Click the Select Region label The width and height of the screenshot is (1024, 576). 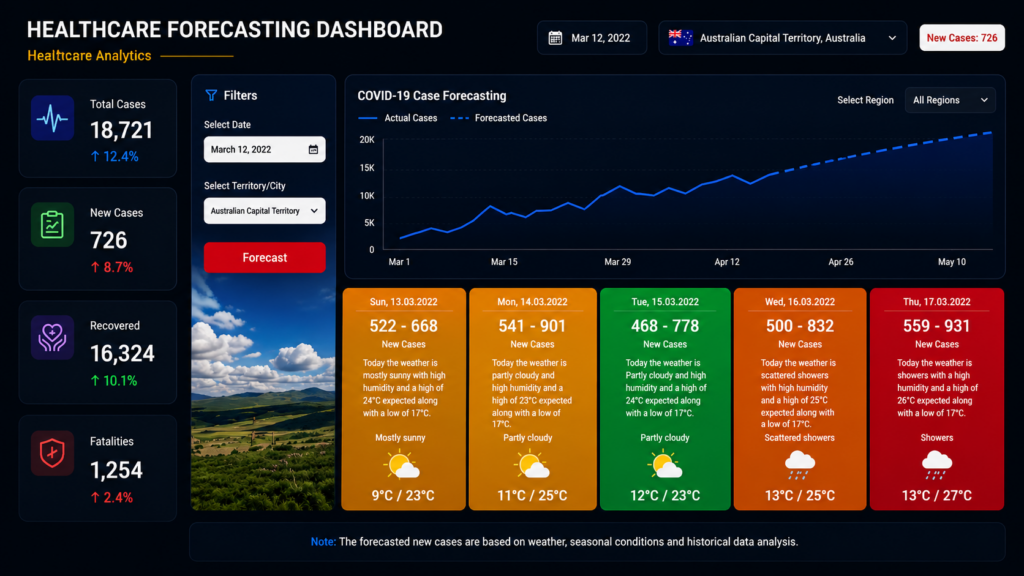[865, 100]
